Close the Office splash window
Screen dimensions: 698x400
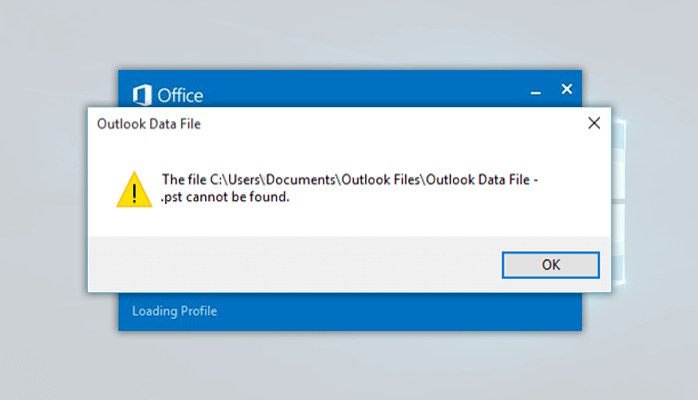click(566, 89)
